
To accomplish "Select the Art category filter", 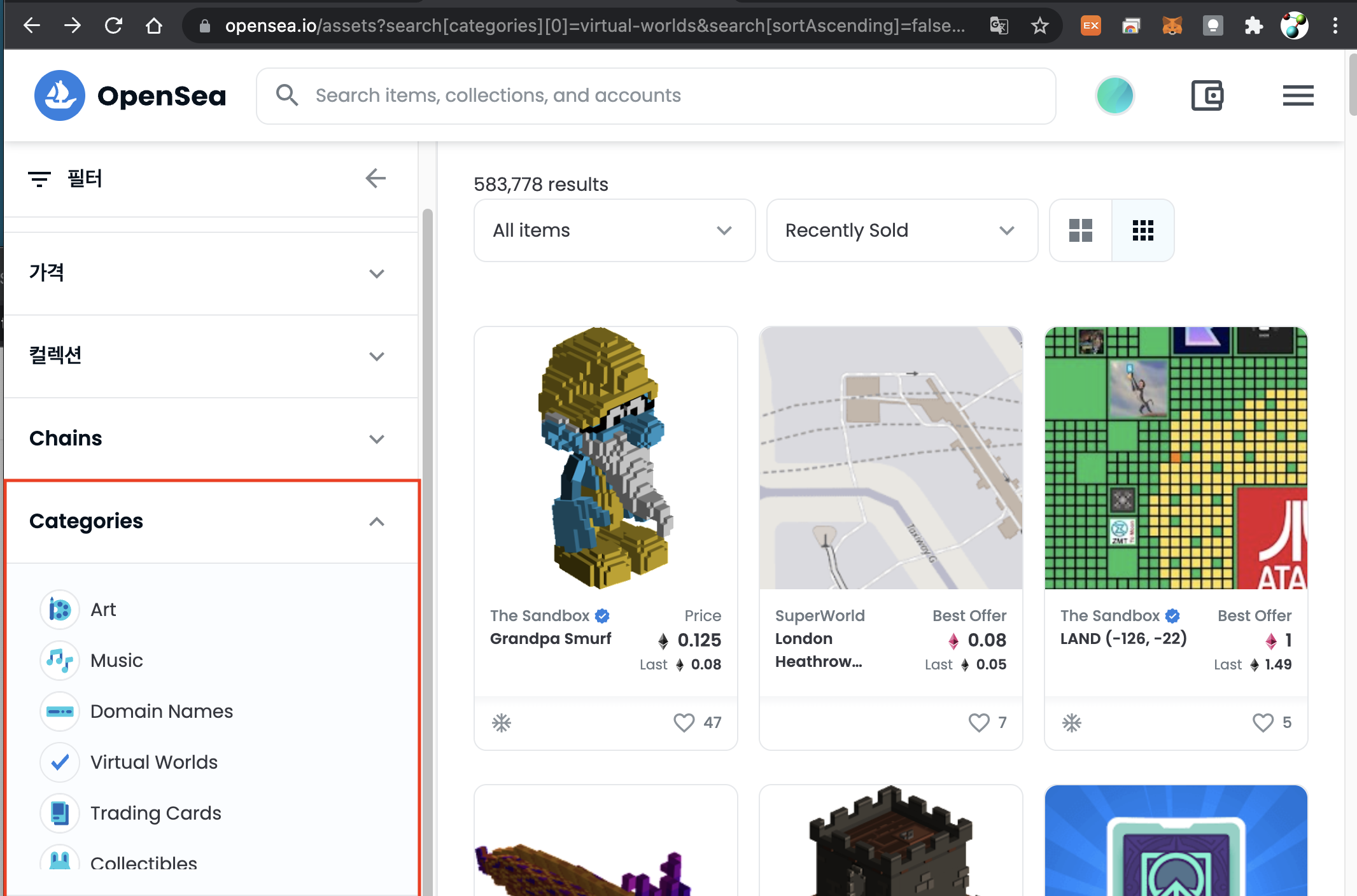I will (x=103, y=610).
